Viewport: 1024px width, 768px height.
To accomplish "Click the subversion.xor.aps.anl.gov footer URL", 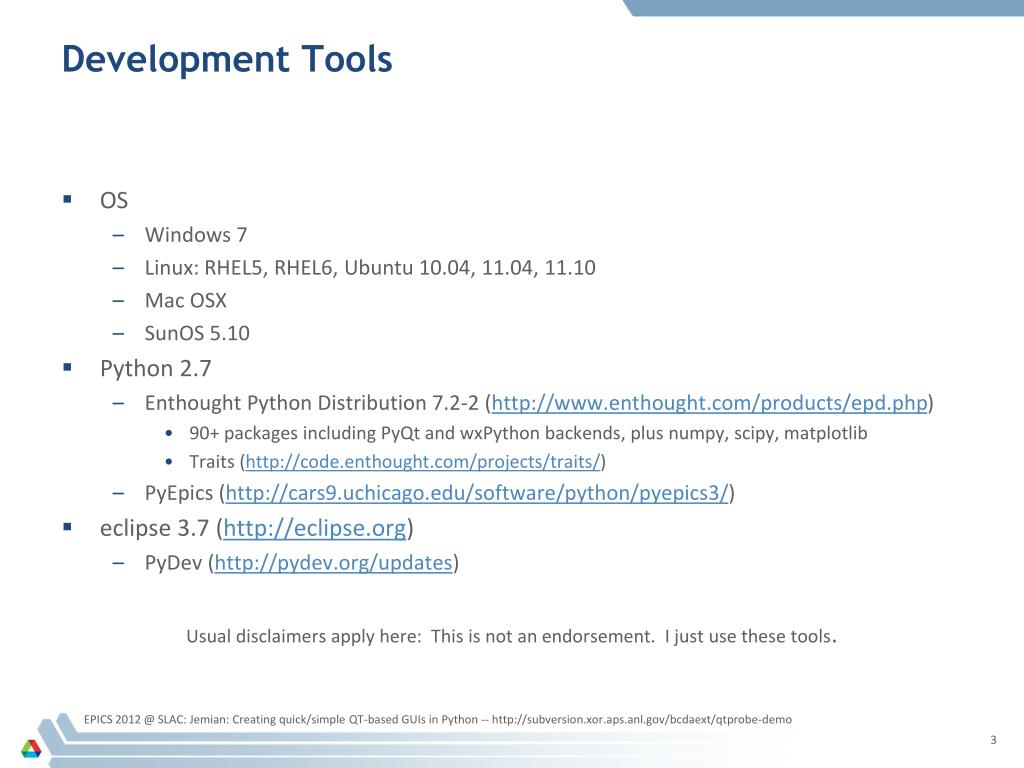I will click(641, 720).
